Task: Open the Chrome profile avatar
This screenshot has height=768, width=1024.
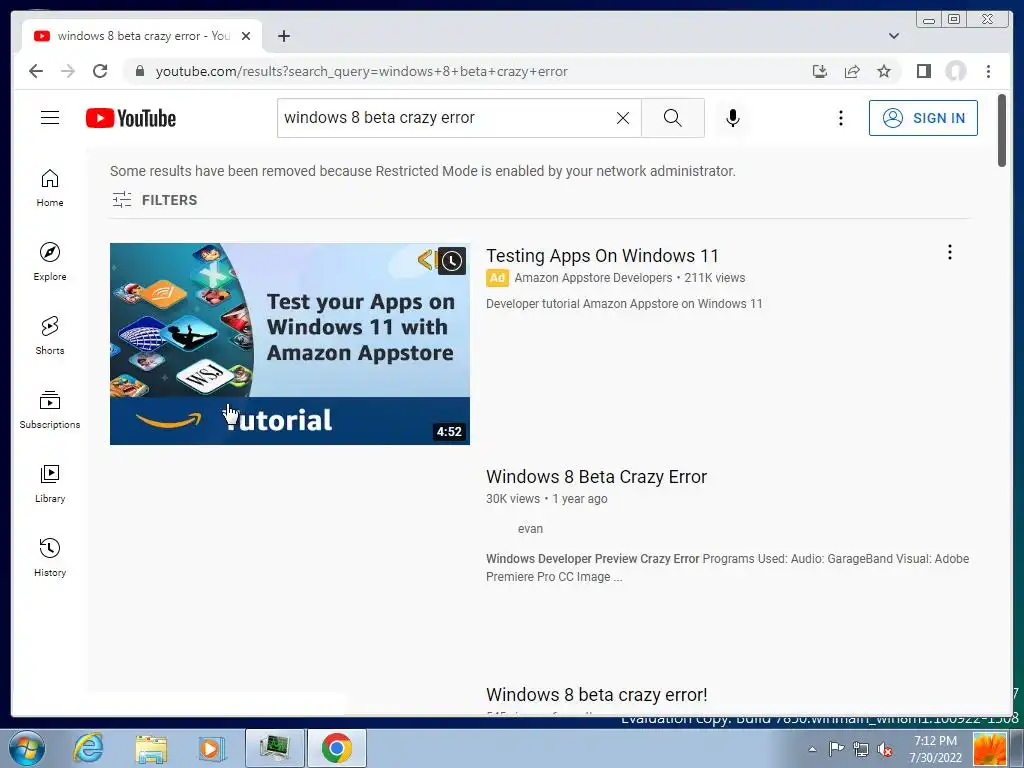Action: 956,71
